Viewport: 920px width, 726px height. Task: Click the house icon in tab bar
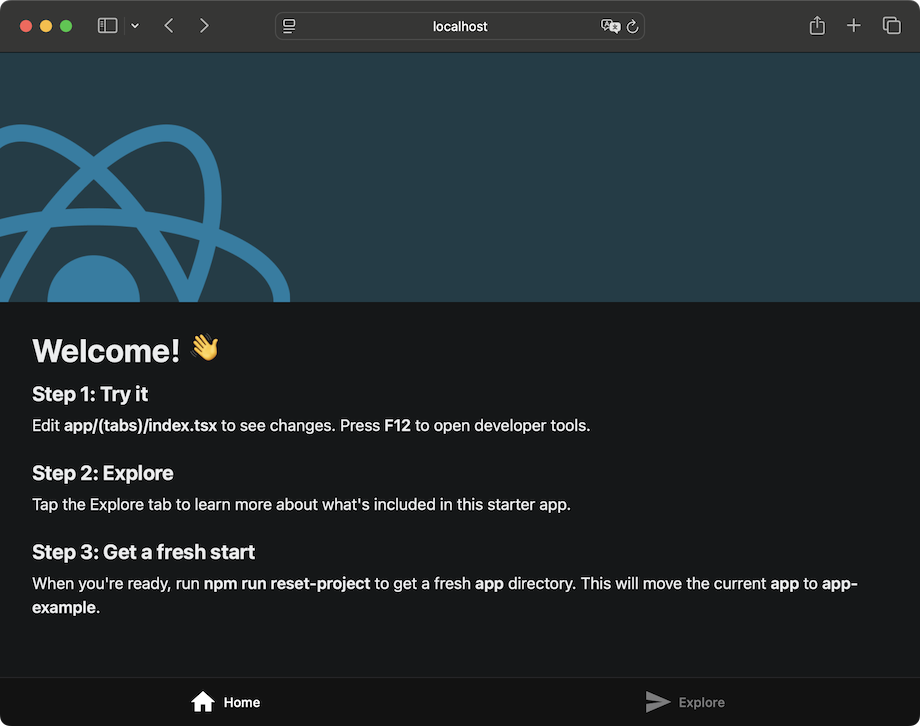coord(202,701)
